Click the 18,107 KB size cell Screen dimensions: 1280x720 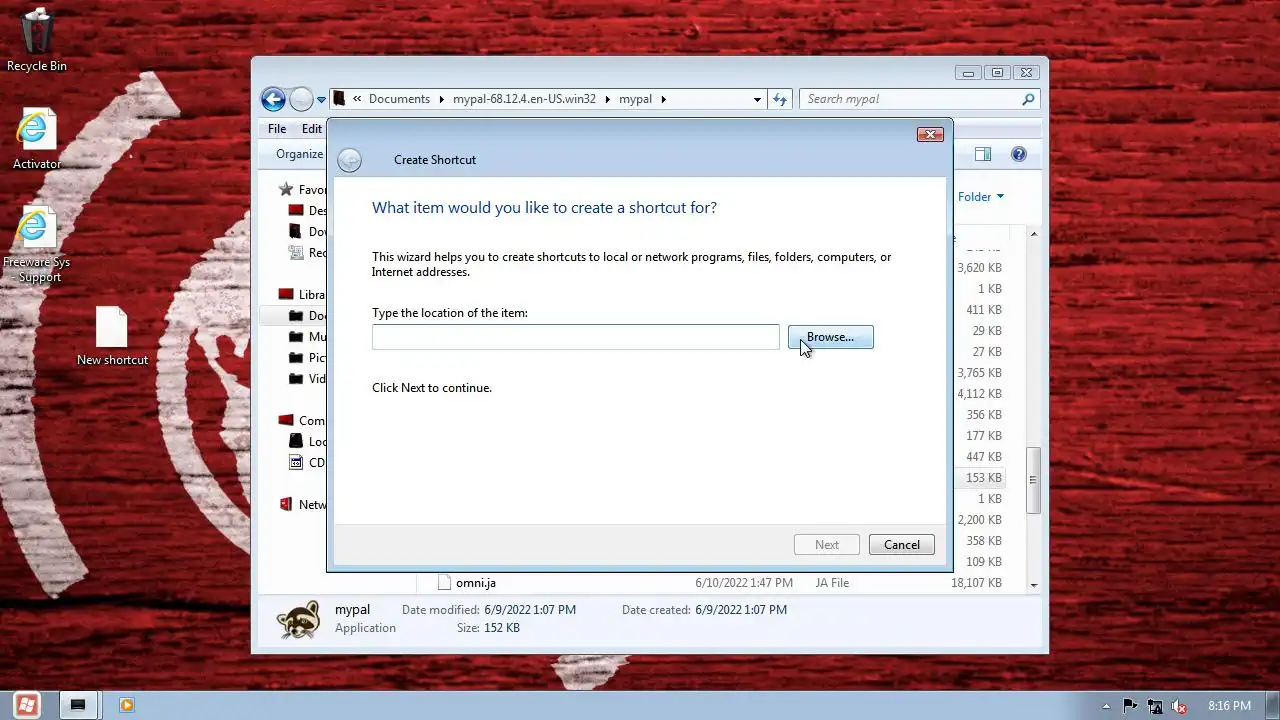(976, 582)
